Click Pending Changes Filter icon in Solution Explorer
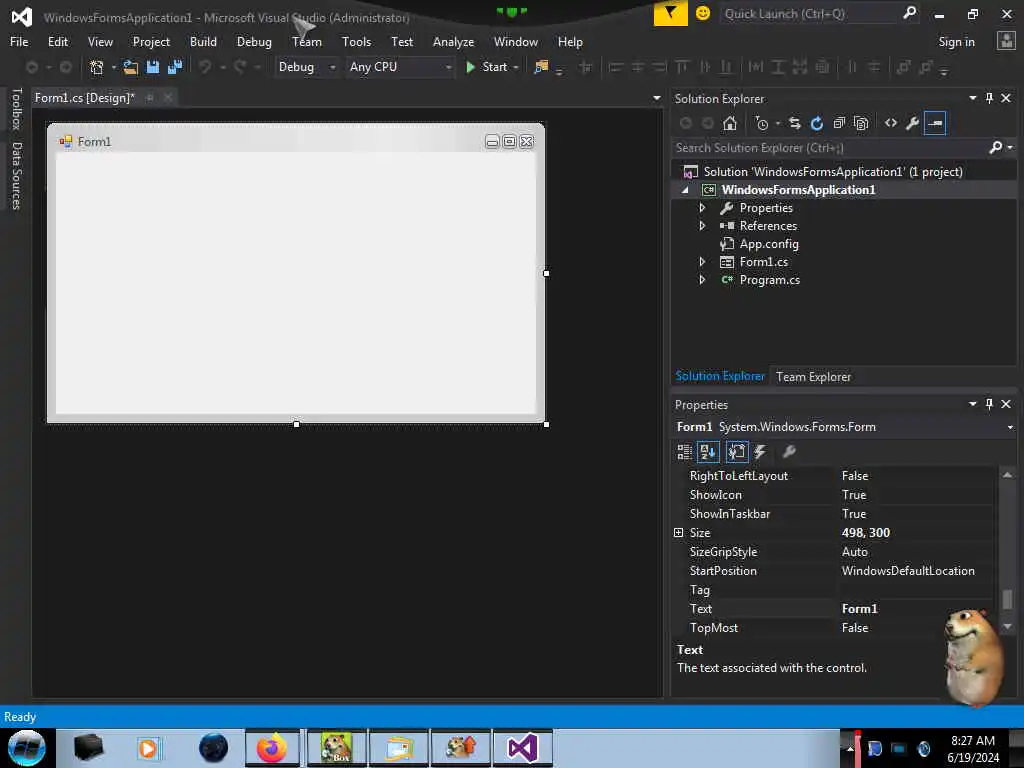The width and height of the screenshot is (1024, 768). pyautogui.click(x=762, y=123)
